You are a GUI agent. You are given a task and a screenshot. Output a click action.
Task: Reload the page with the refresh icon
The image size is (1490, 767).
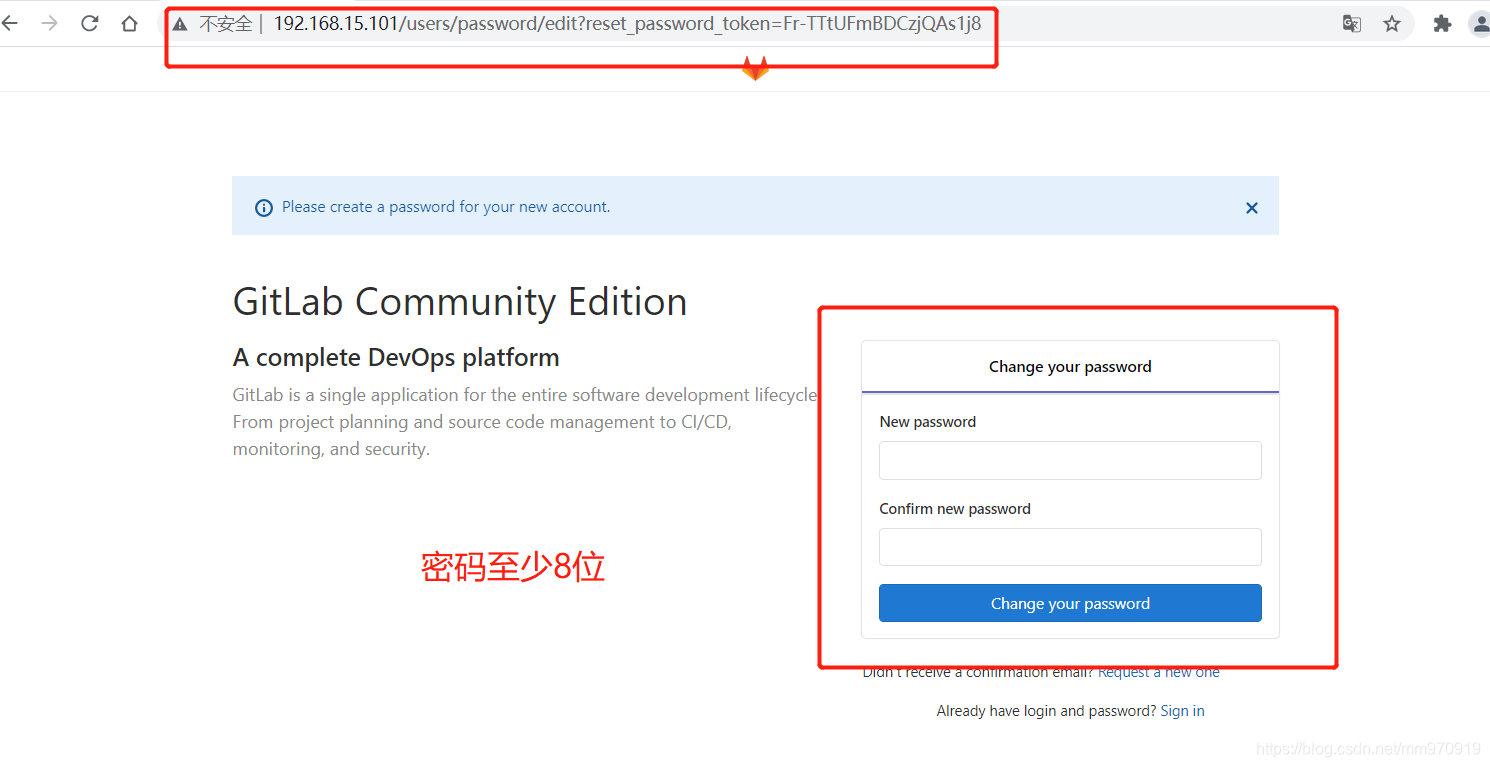click(90, 23)
